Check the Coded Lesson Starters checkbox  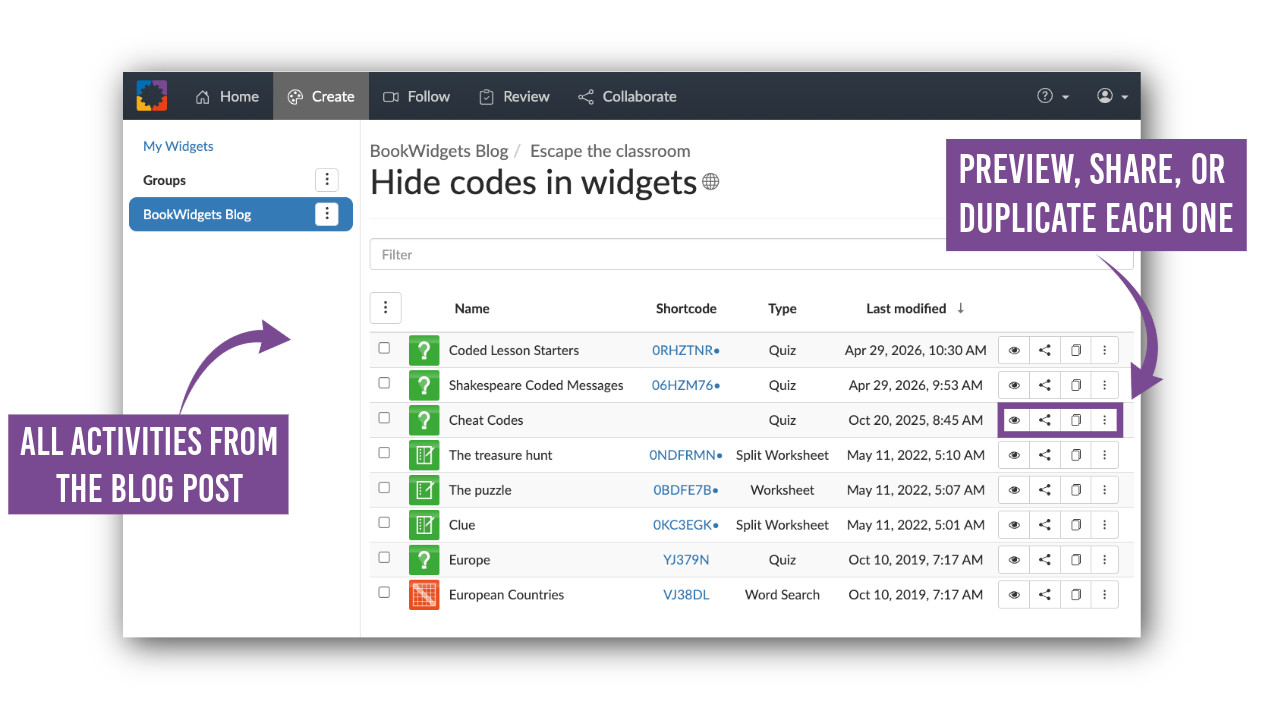pyautogui.click(x=384, y=348)
